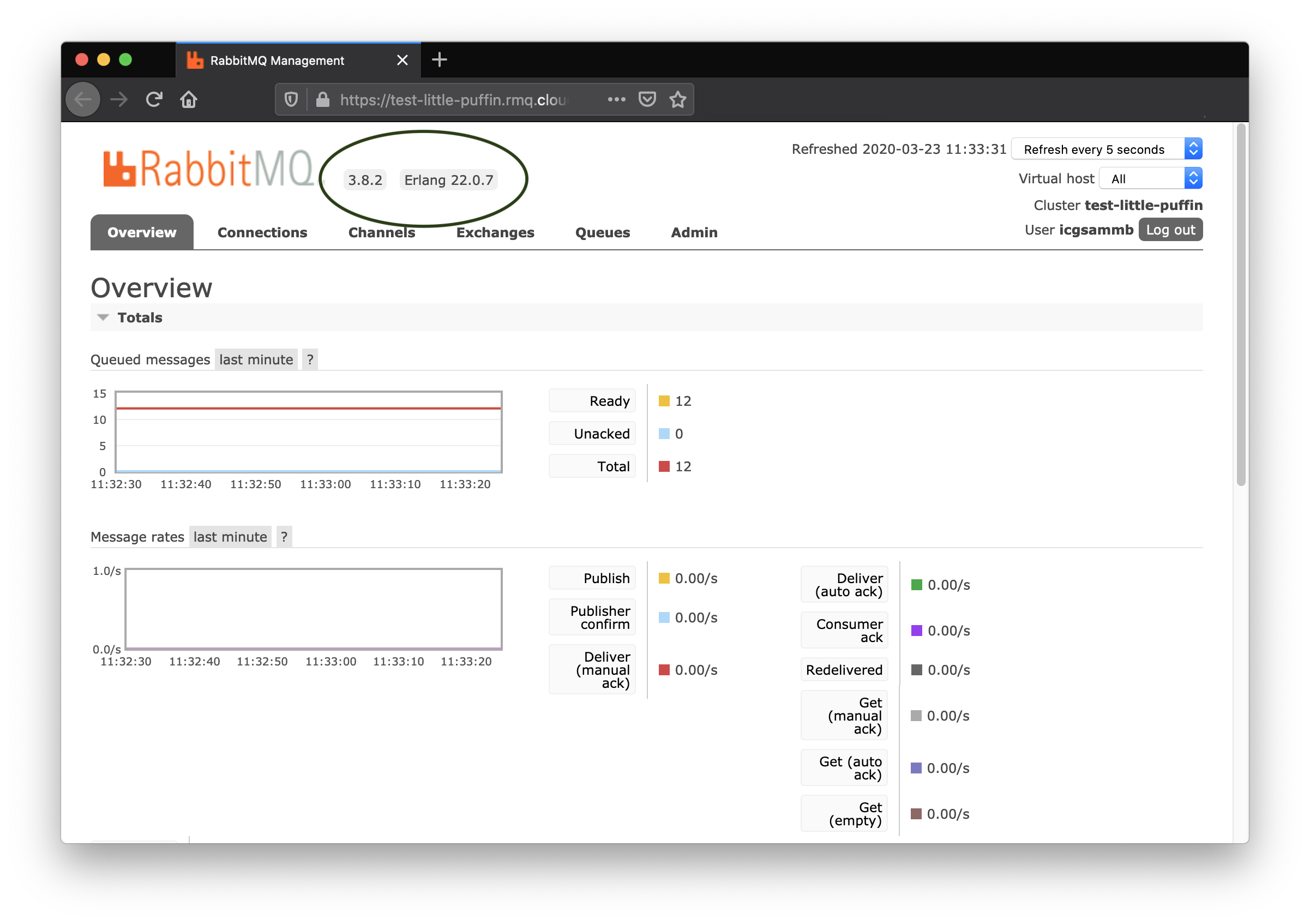Switch to the Connections tab

[x=262, y=232]
